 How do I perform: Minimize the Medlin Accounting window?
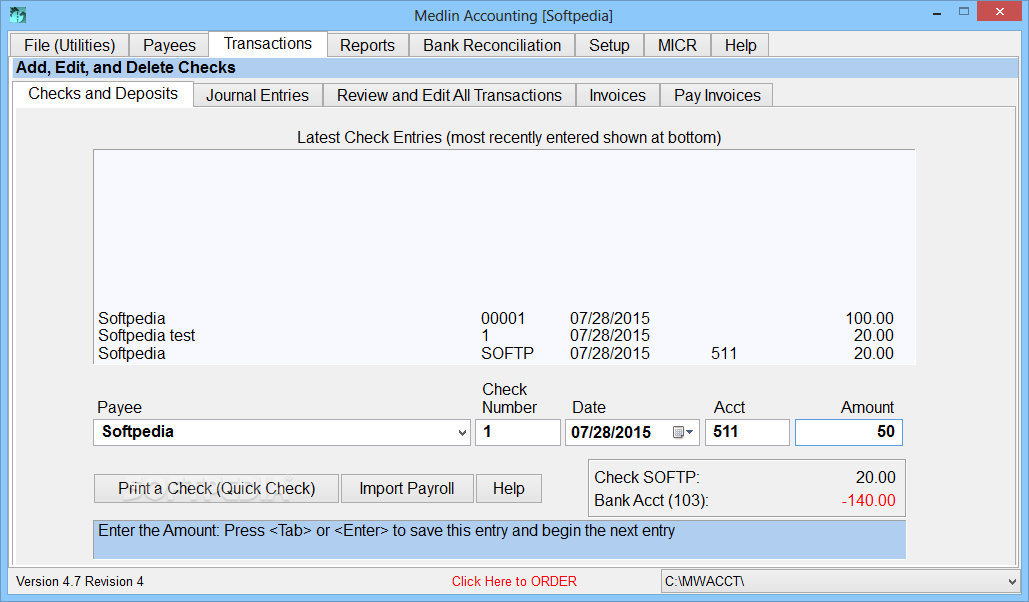coord(937,12)
